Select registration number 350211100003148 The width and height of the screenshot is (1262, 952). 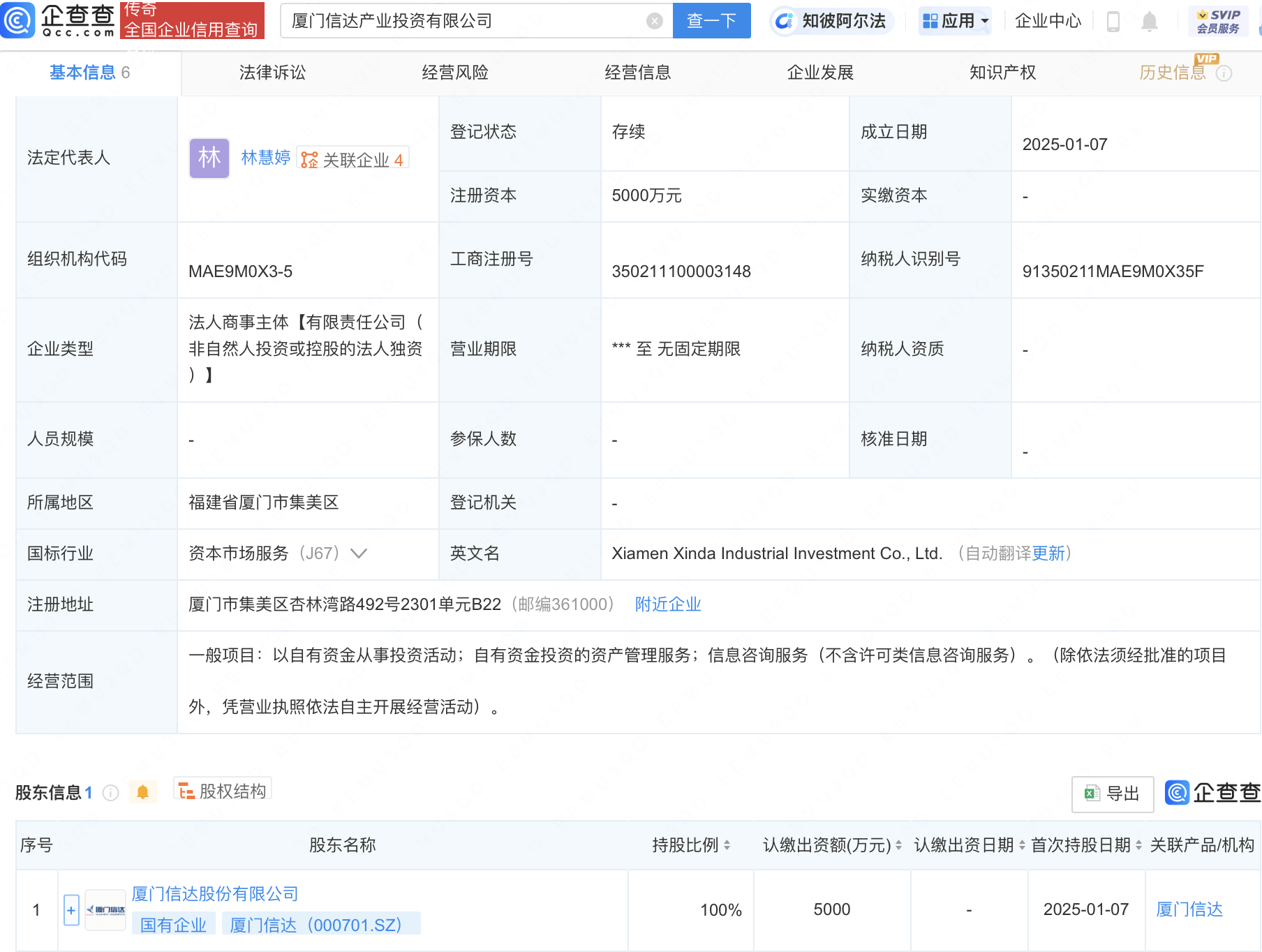pyautogui.click(x=681, y=272)
